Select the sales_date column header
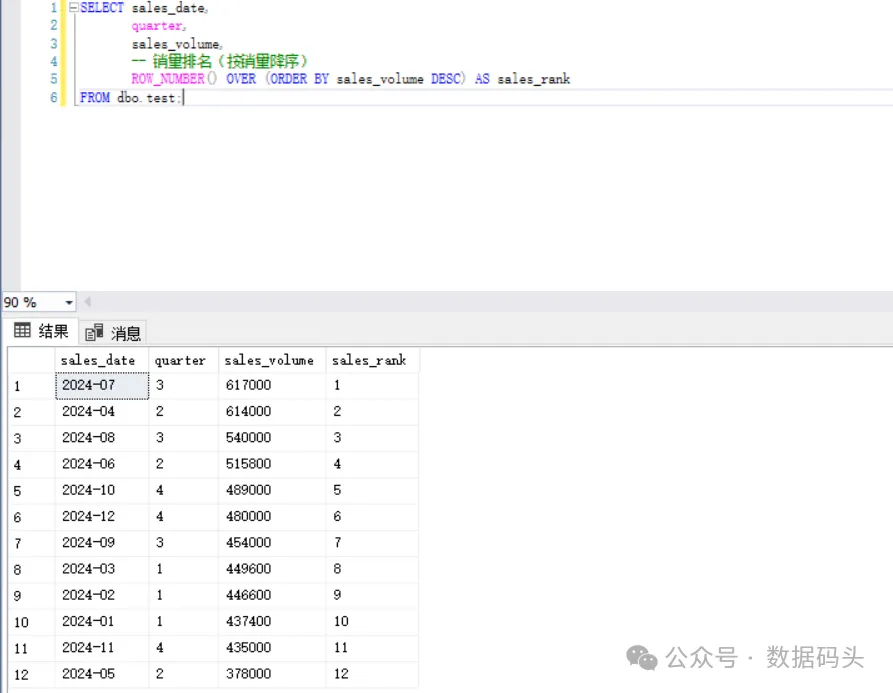893x693 pixels. click(x=102, y=360)
